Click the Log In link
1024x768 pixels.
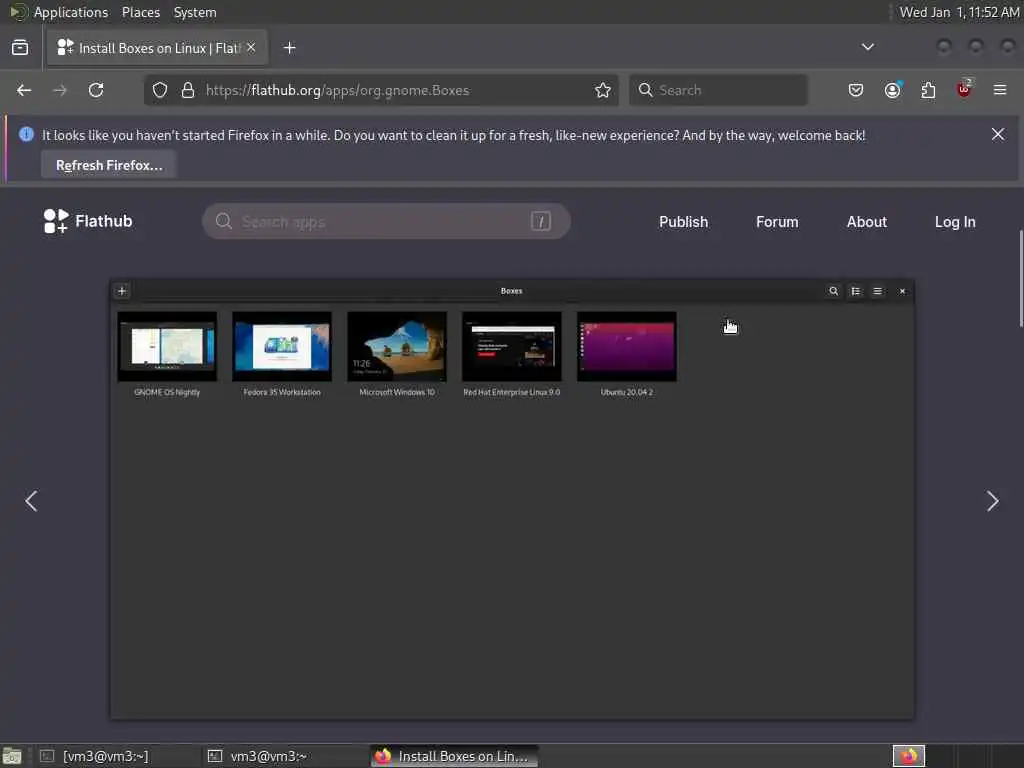pyautogui.click(x=955, y=222)
